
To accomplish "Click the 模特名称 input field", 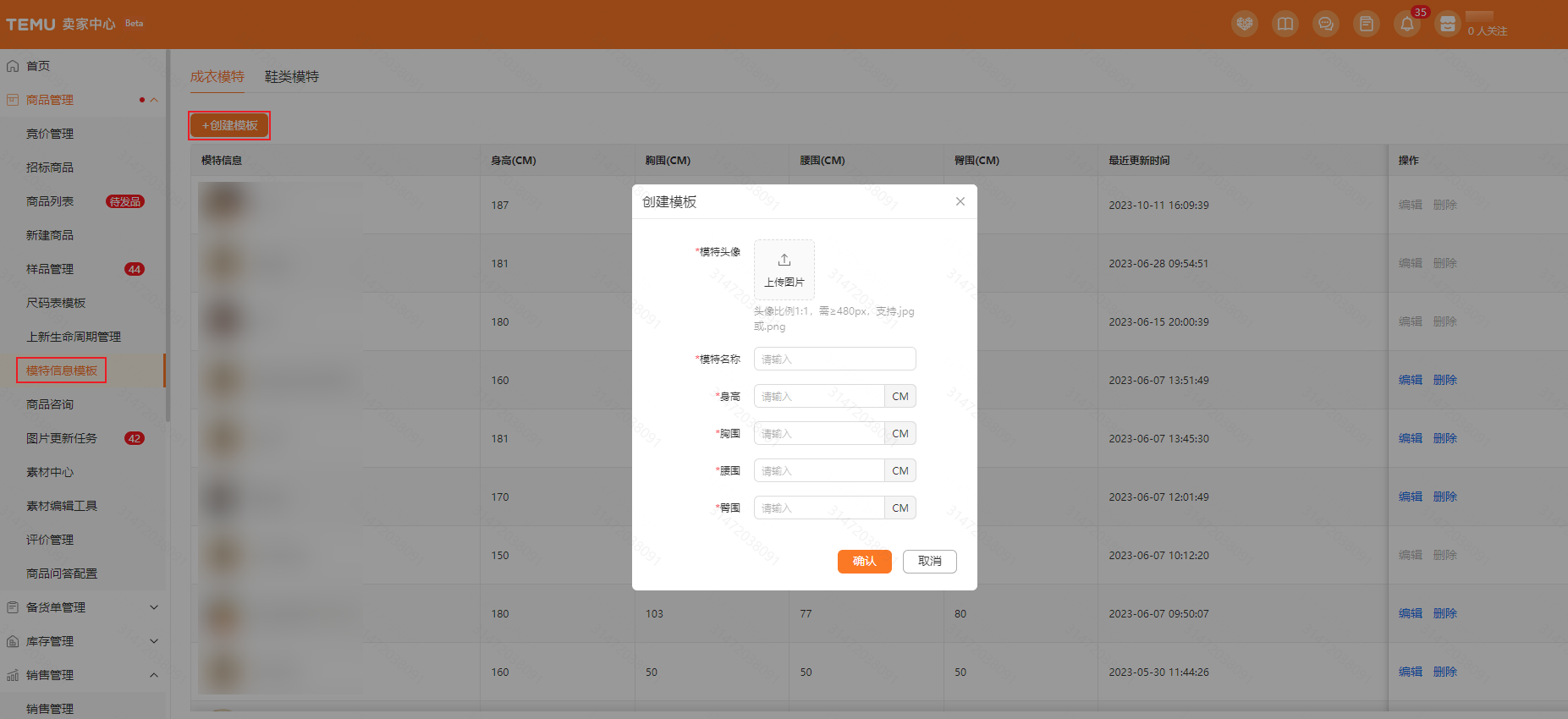I will point(834,359).
